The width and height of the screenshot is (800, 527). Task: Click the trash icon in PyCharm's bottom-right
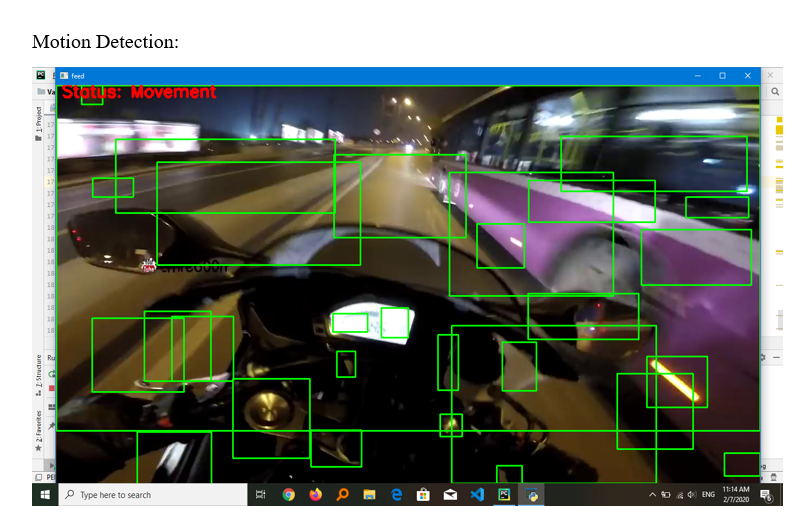pyautogui.click(x=773, y=477)
